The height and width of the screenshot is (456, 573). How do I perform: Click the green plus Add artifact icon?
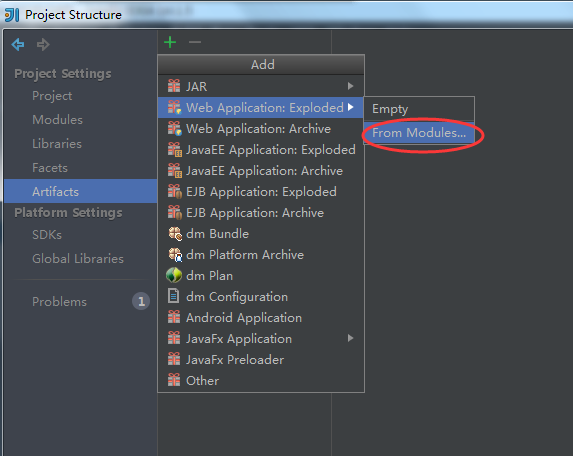coord(170,42)
